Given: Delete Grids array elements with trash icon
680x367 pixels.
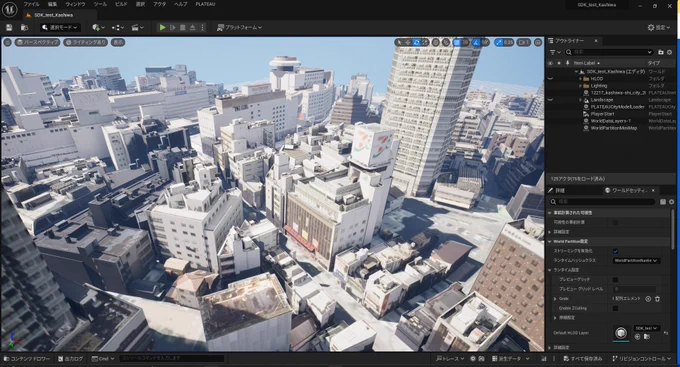Looking at the screenshot, I should point(657,299).
